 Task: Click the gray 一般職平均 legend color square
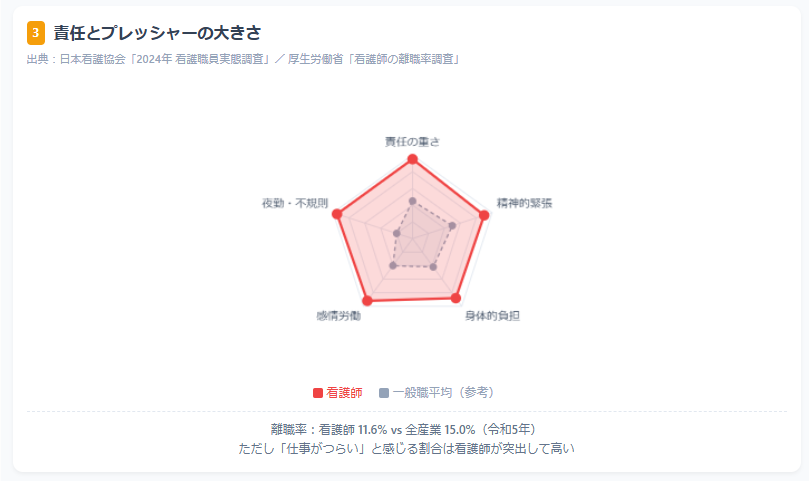click(x=384, y=393)
